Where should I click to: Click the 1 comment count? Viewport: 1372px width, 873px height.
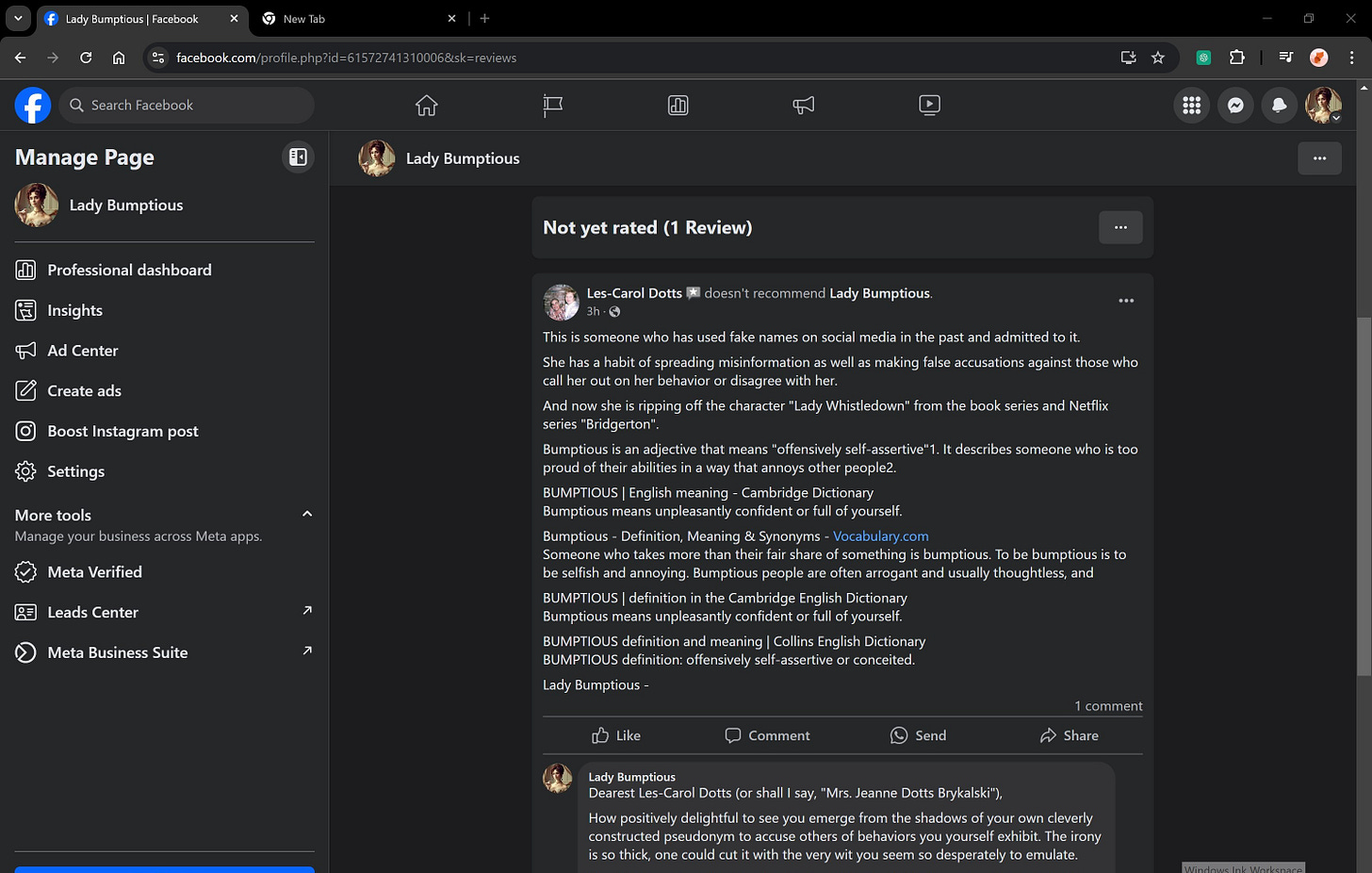pos(1108,705)
